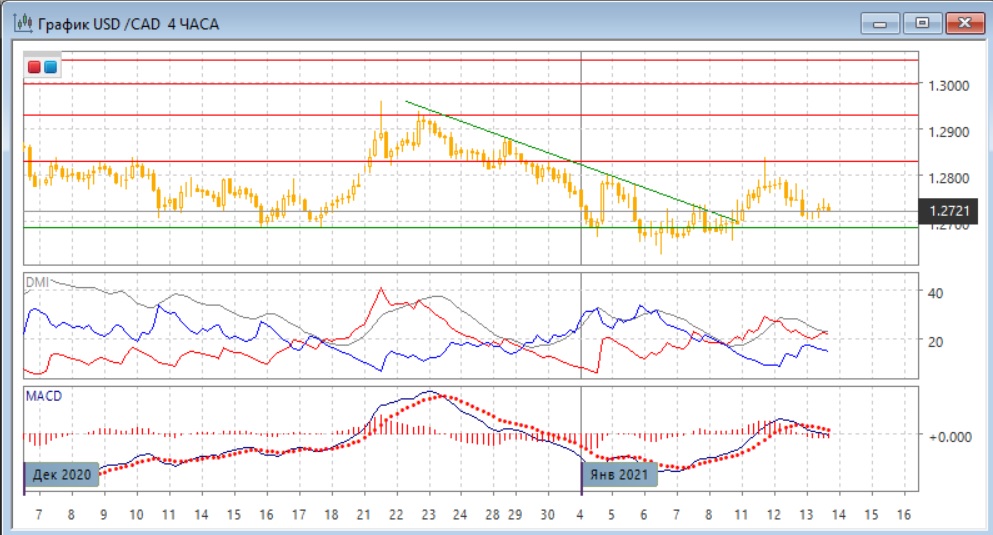Click the Янв 2021 month marker
Screen dimensions: 993x535
point(621,473)
